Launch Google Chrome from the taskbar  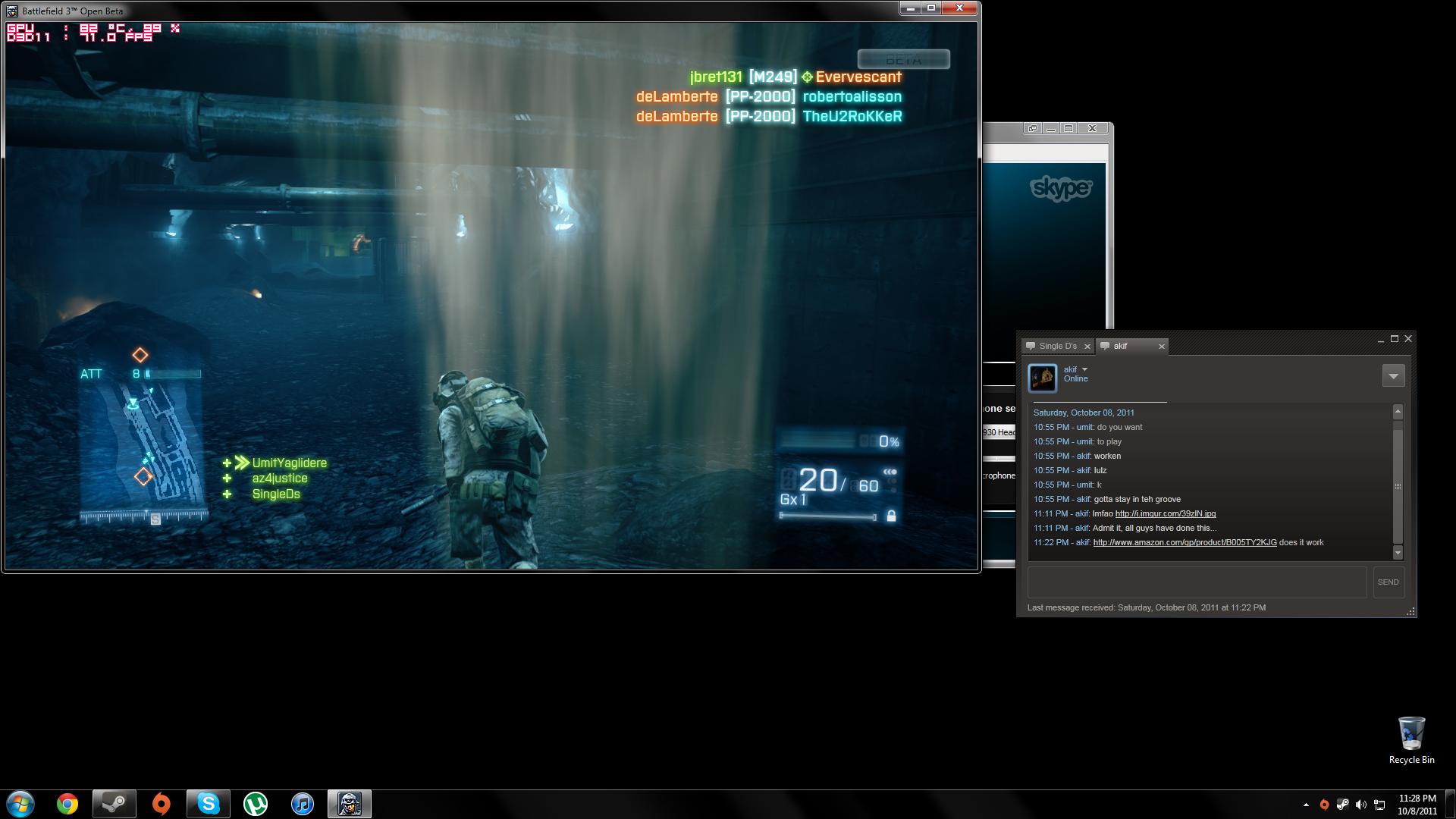pos(67,804)
